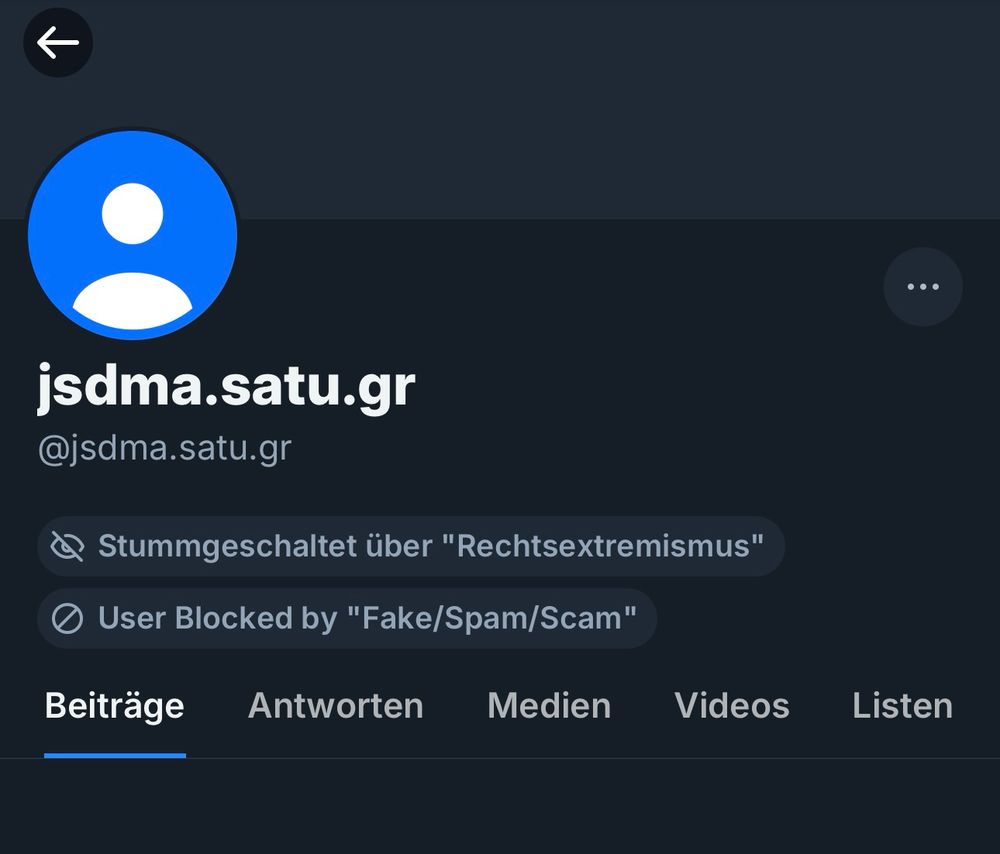Click the default profile avatar icon
The width and height of the screenshot is (1000, 854).
[135, 232]
